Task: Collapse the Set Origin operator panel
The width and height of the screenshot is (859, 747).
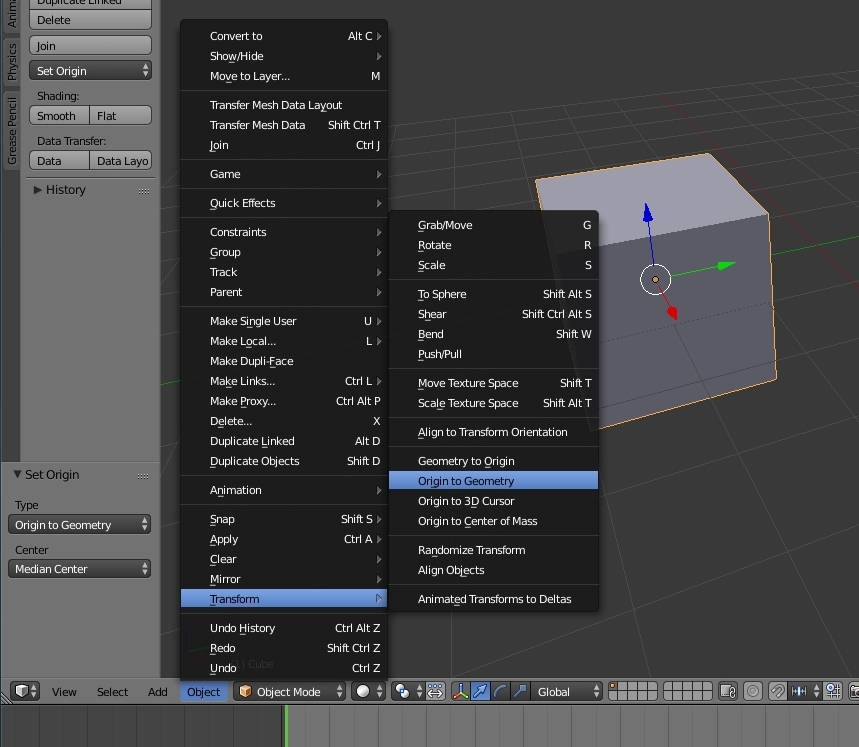Action: [x=18, y=474]
